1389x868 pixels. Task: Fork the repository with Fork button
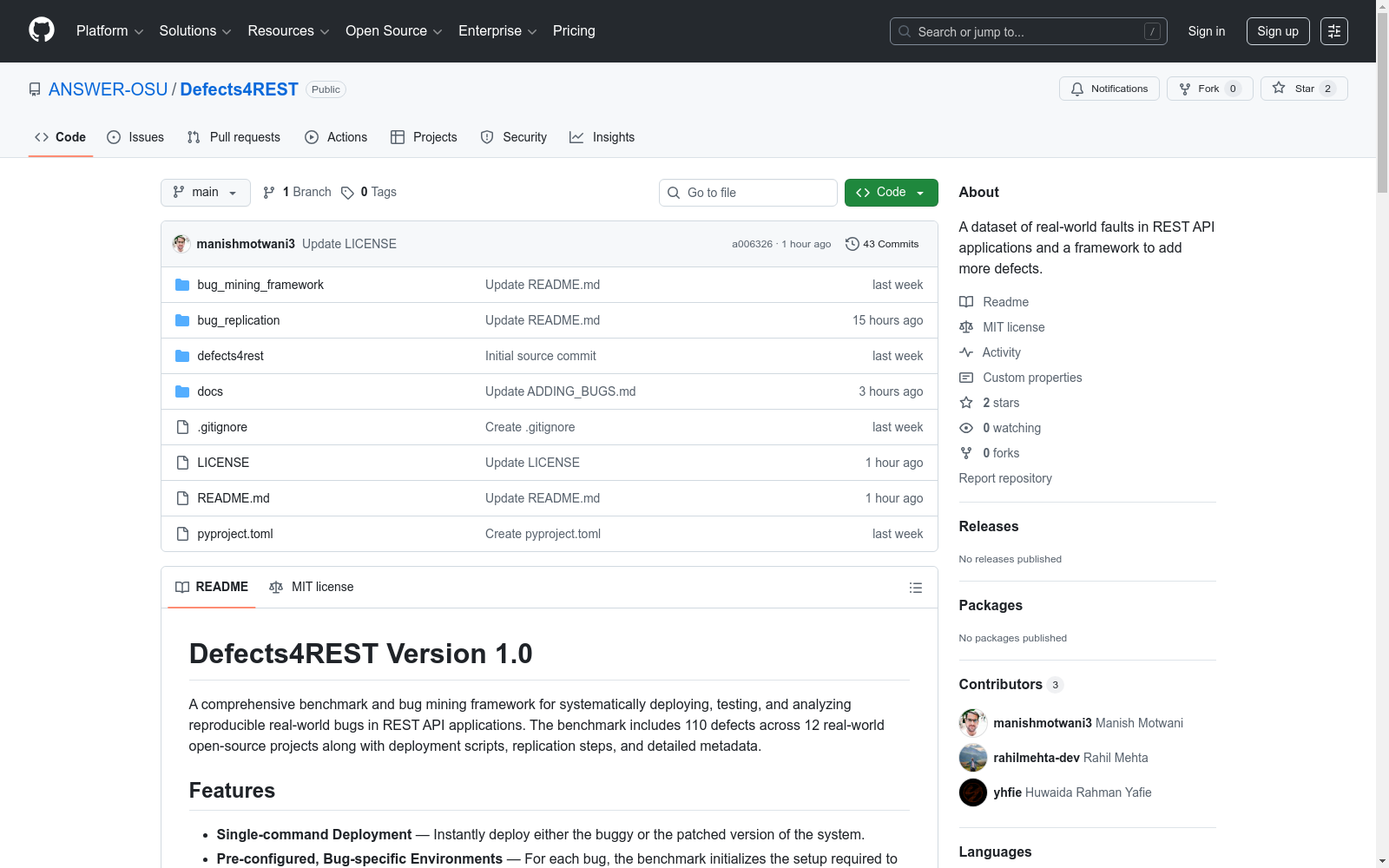[x=1210, y=89]
